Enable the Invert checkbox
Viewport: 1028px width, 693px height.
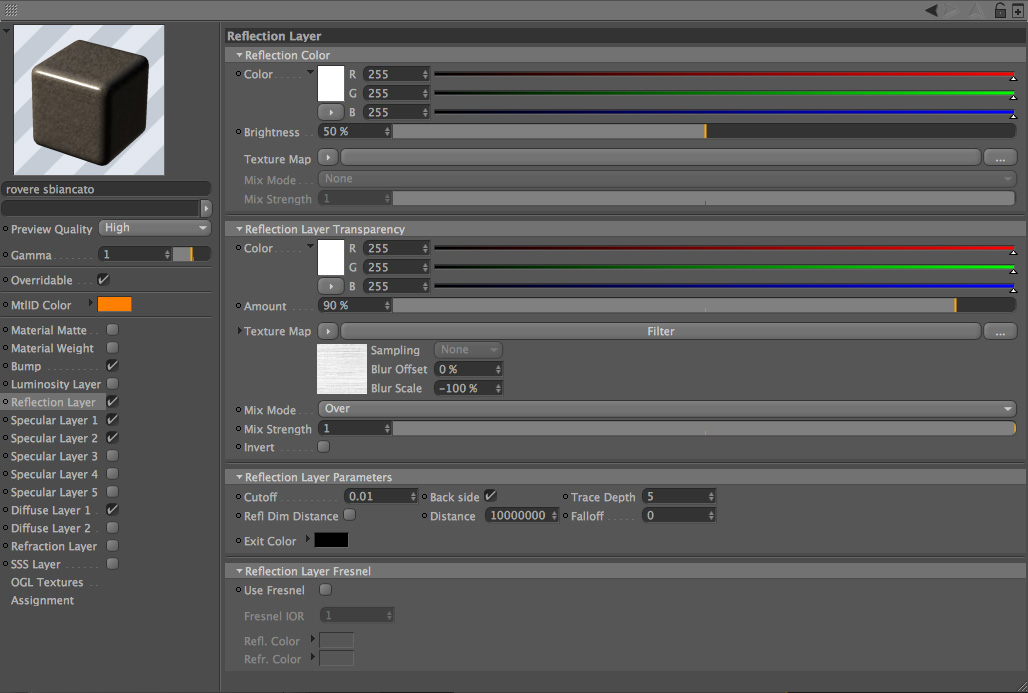[324, 446]
